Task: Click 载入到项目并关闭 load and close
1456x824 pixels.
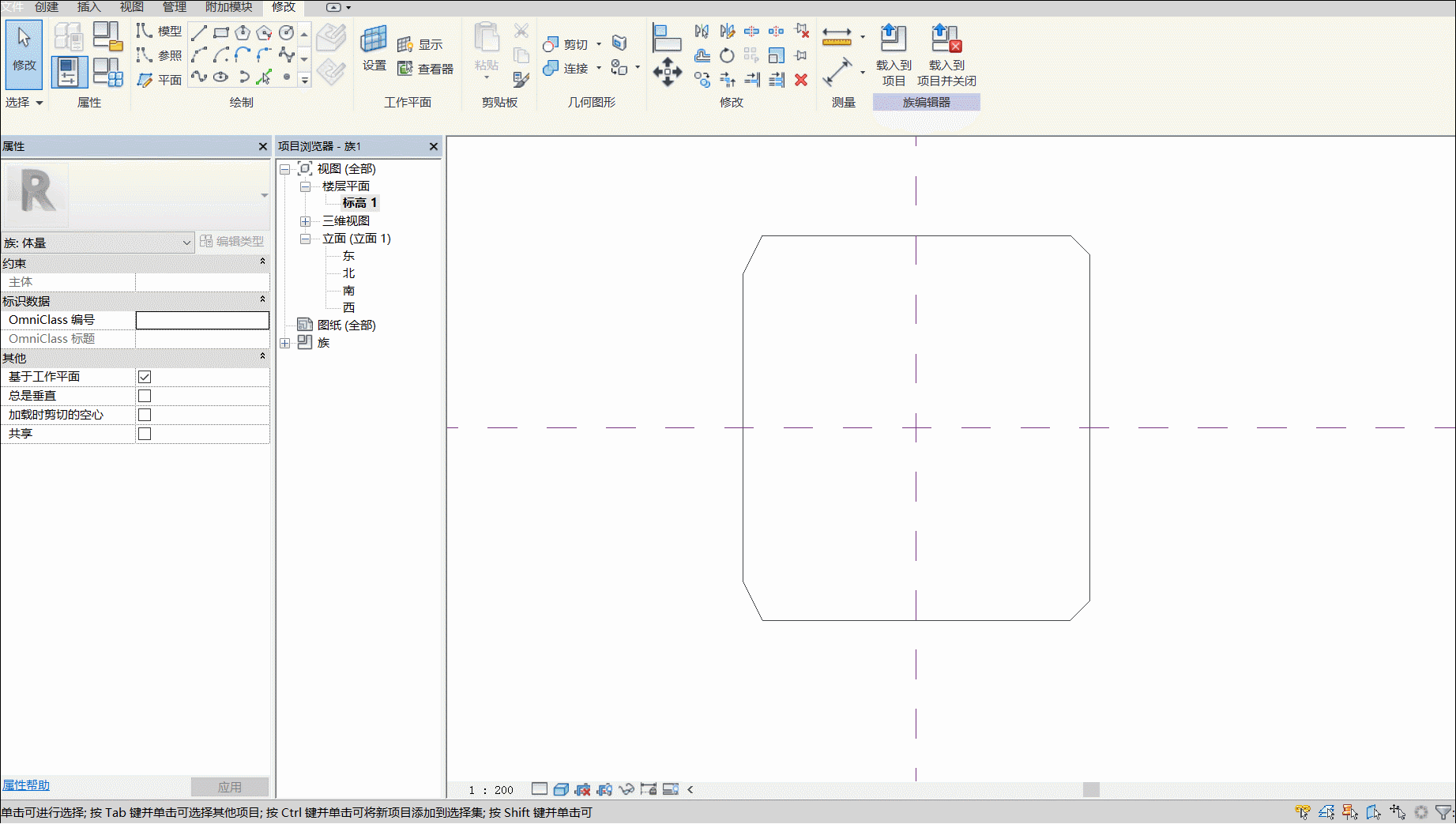Action: tap(946, 55)
